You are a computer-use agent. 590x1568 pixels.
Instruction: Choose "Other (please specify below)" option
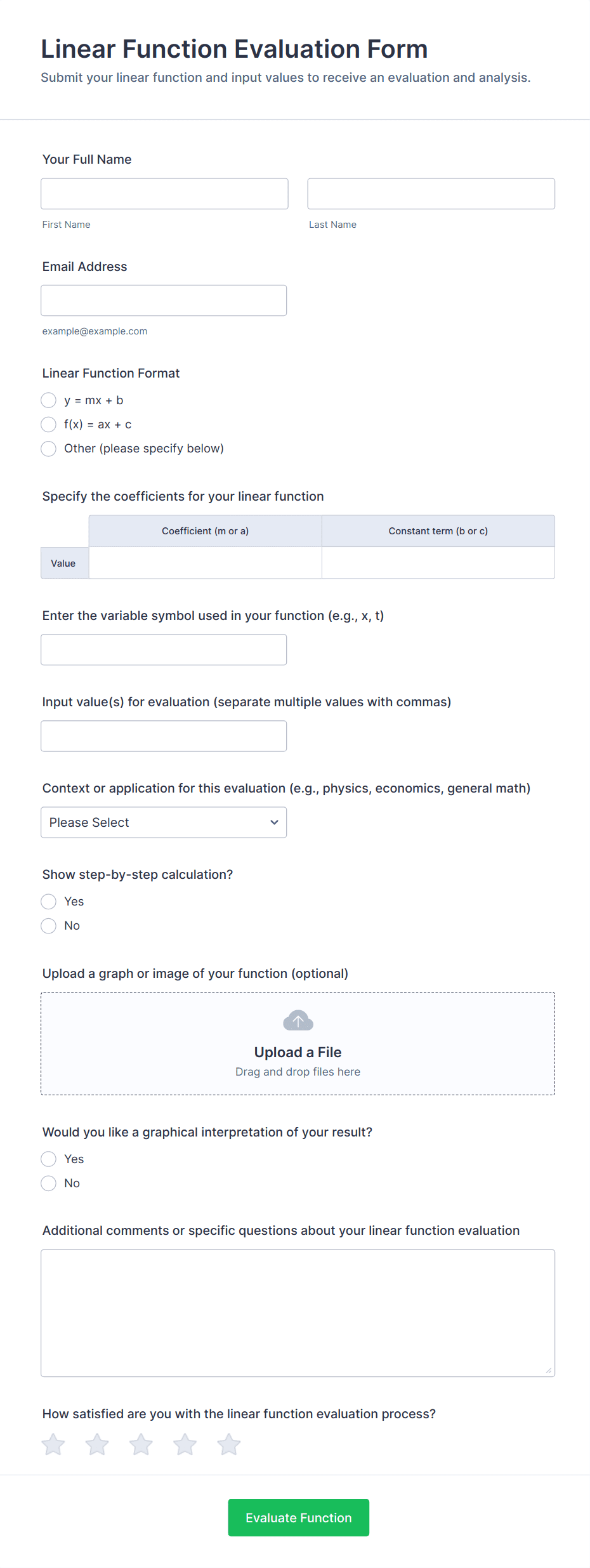[x=49, y=449]
